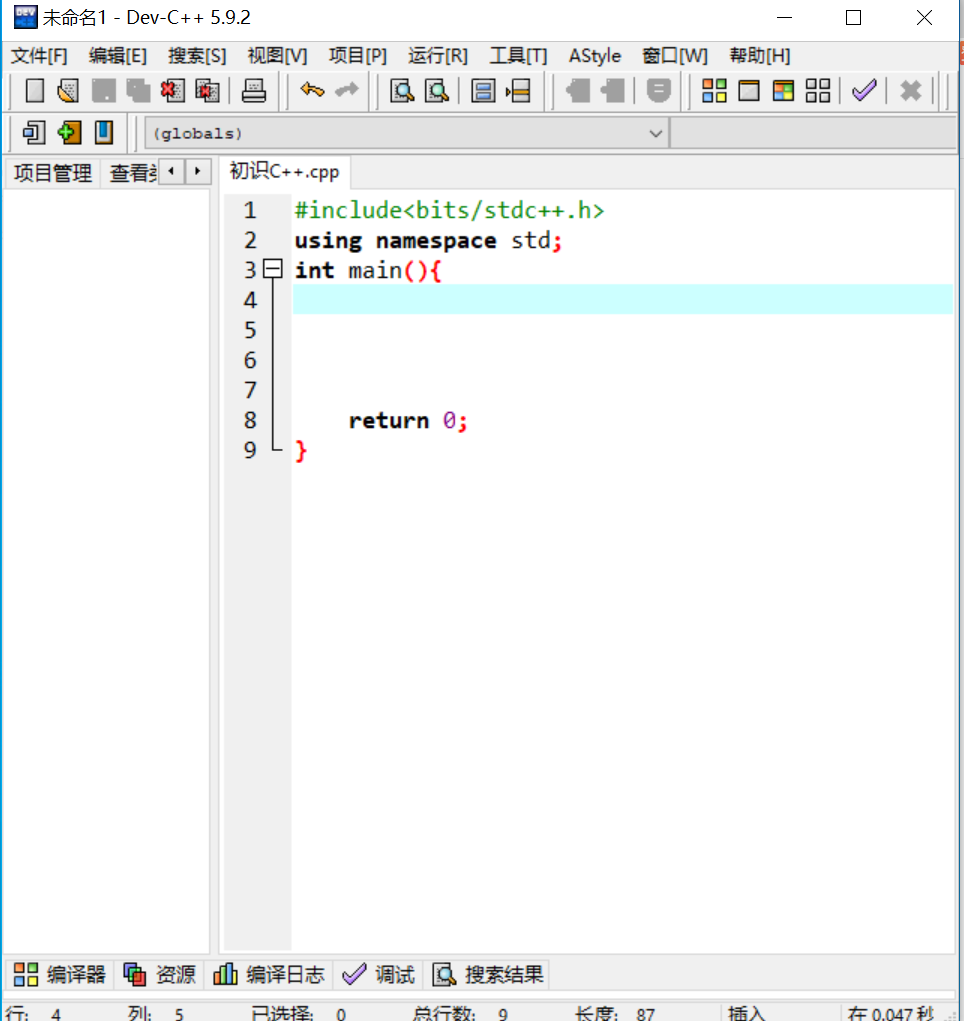
Task: Redo the edit with gray arrow
Action: click(x=347, y=90)
